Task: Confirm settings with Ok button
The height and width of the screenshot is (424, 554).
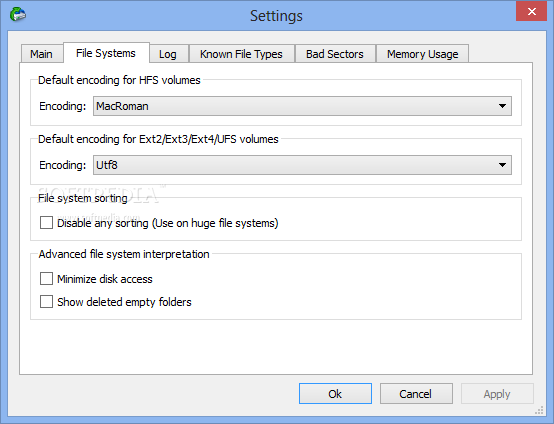Action: 335,394
